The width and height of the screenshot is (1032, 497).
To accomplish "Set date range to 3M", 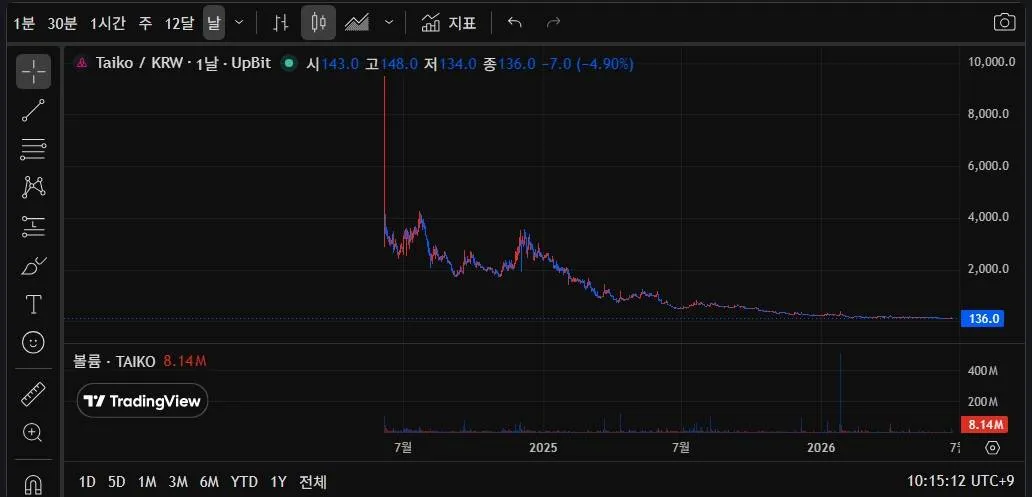I will coord(178,482).
